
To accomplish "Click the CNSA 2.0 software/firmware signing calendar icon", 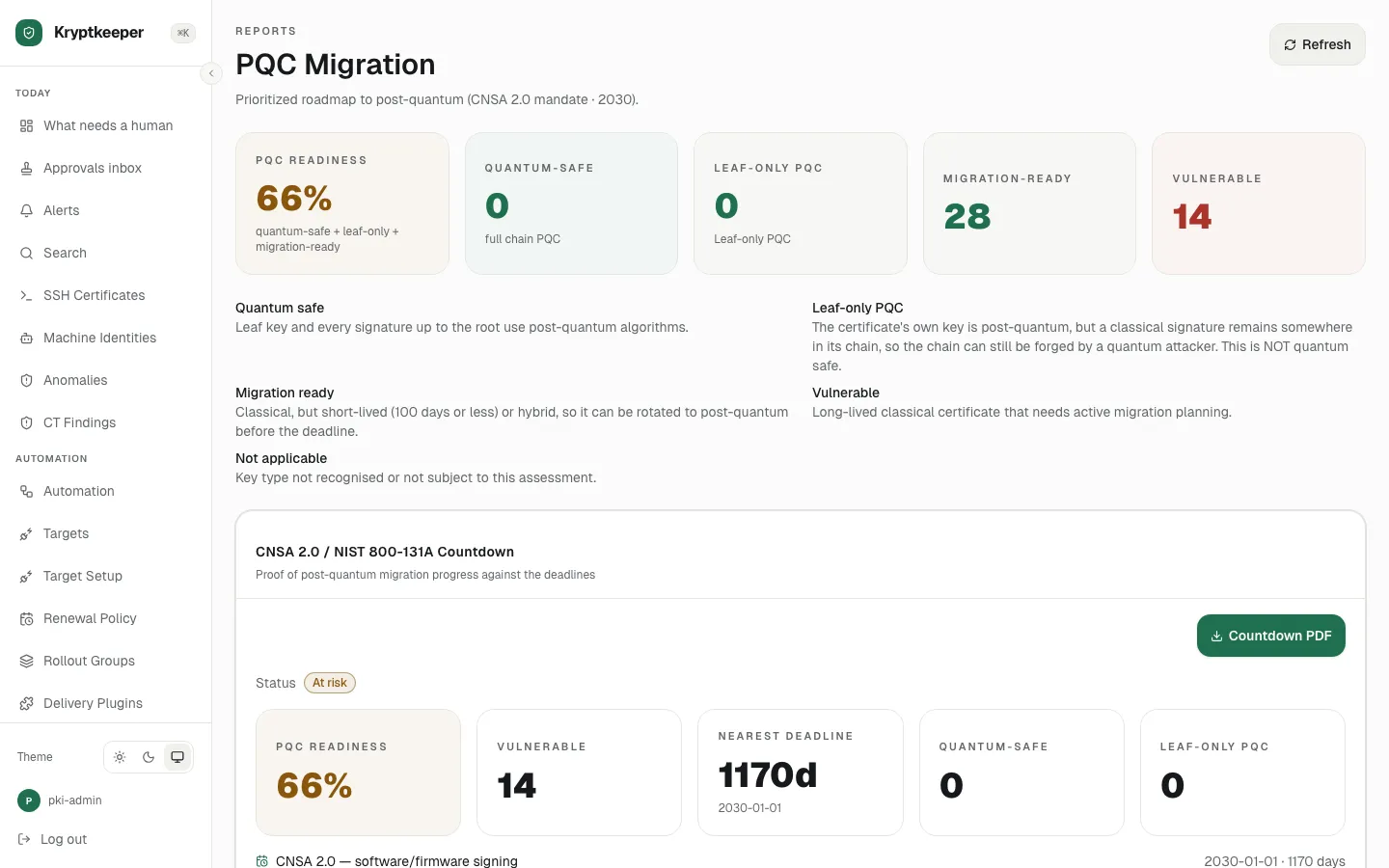I will 262,861.
